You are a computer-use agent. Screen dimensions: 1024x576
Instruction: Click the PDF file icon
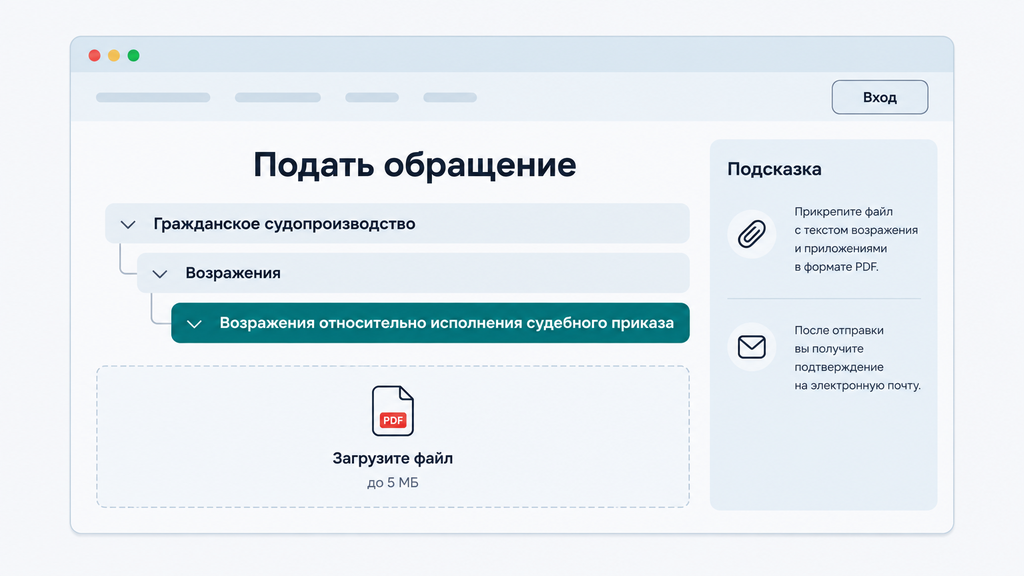tap(392, 411)
